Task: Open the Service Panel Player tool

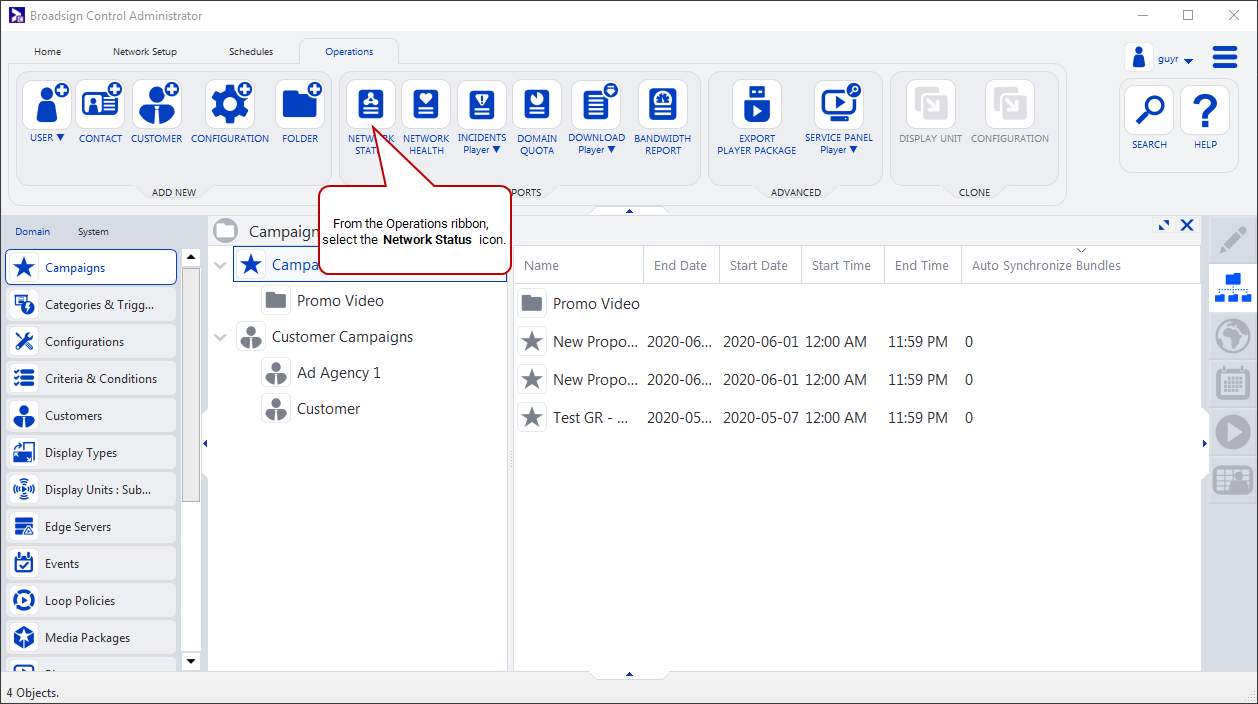Action: point(838,104)
